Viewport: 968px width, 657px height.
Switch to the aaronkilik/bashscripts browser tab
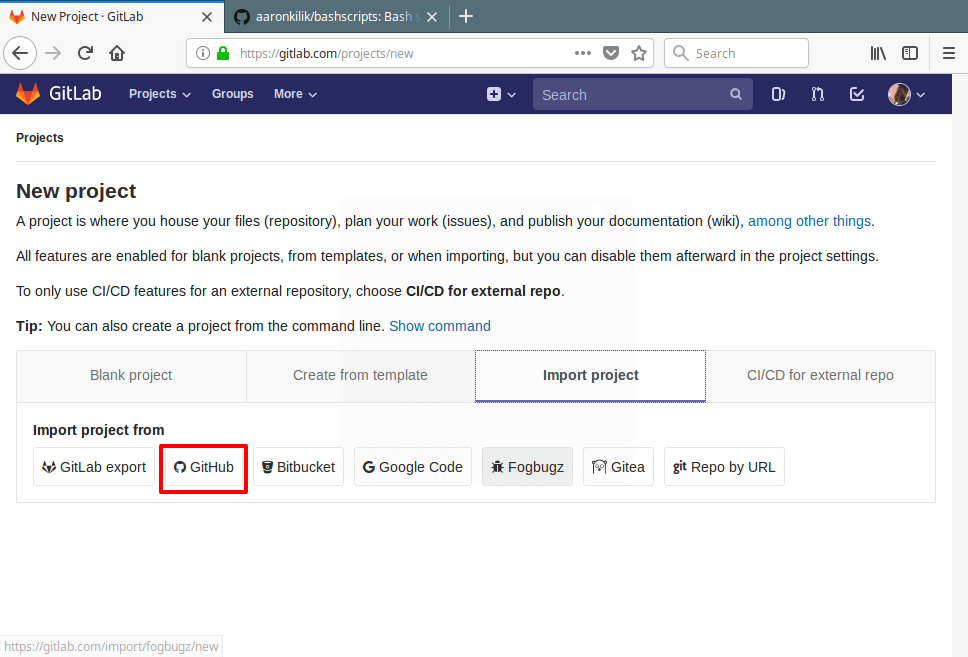[x=335, y=17]
